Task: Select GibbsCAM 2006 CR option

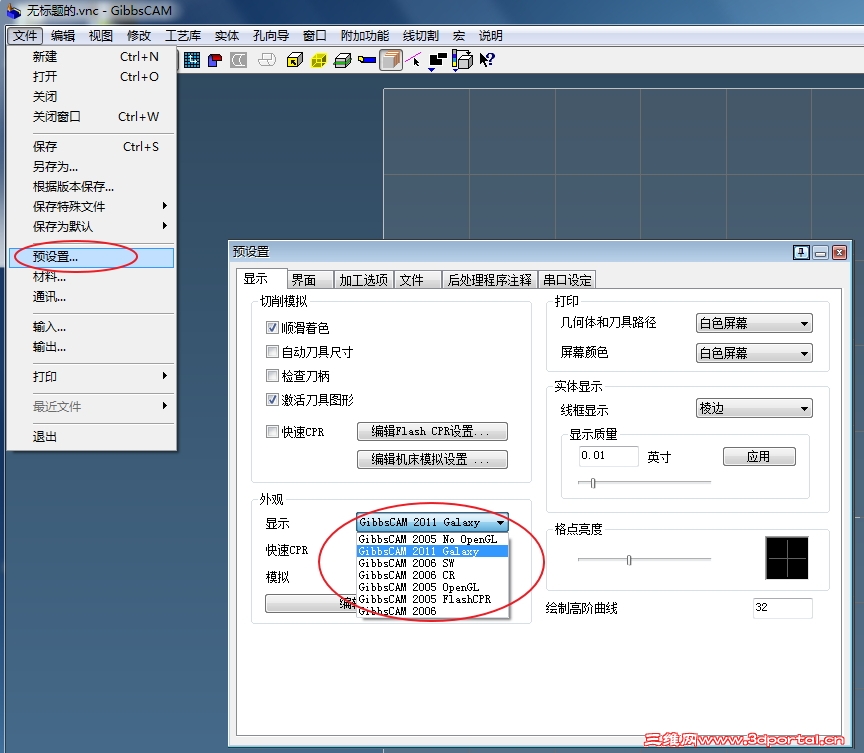Action: (x=432, y=575)
